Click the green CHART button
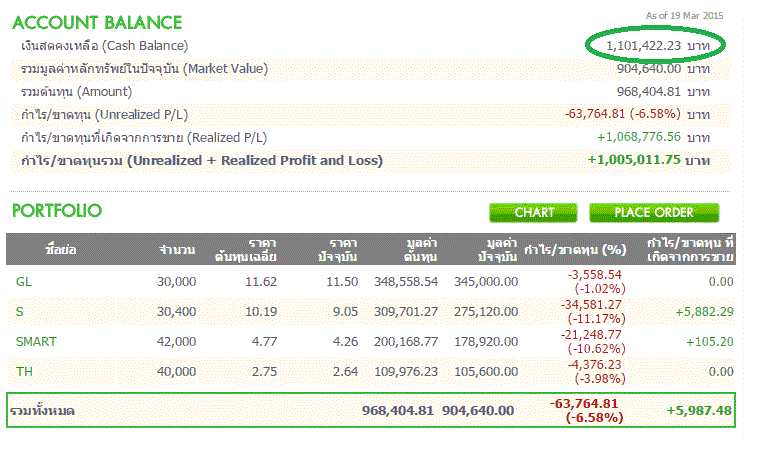 [x=534, y=212]
